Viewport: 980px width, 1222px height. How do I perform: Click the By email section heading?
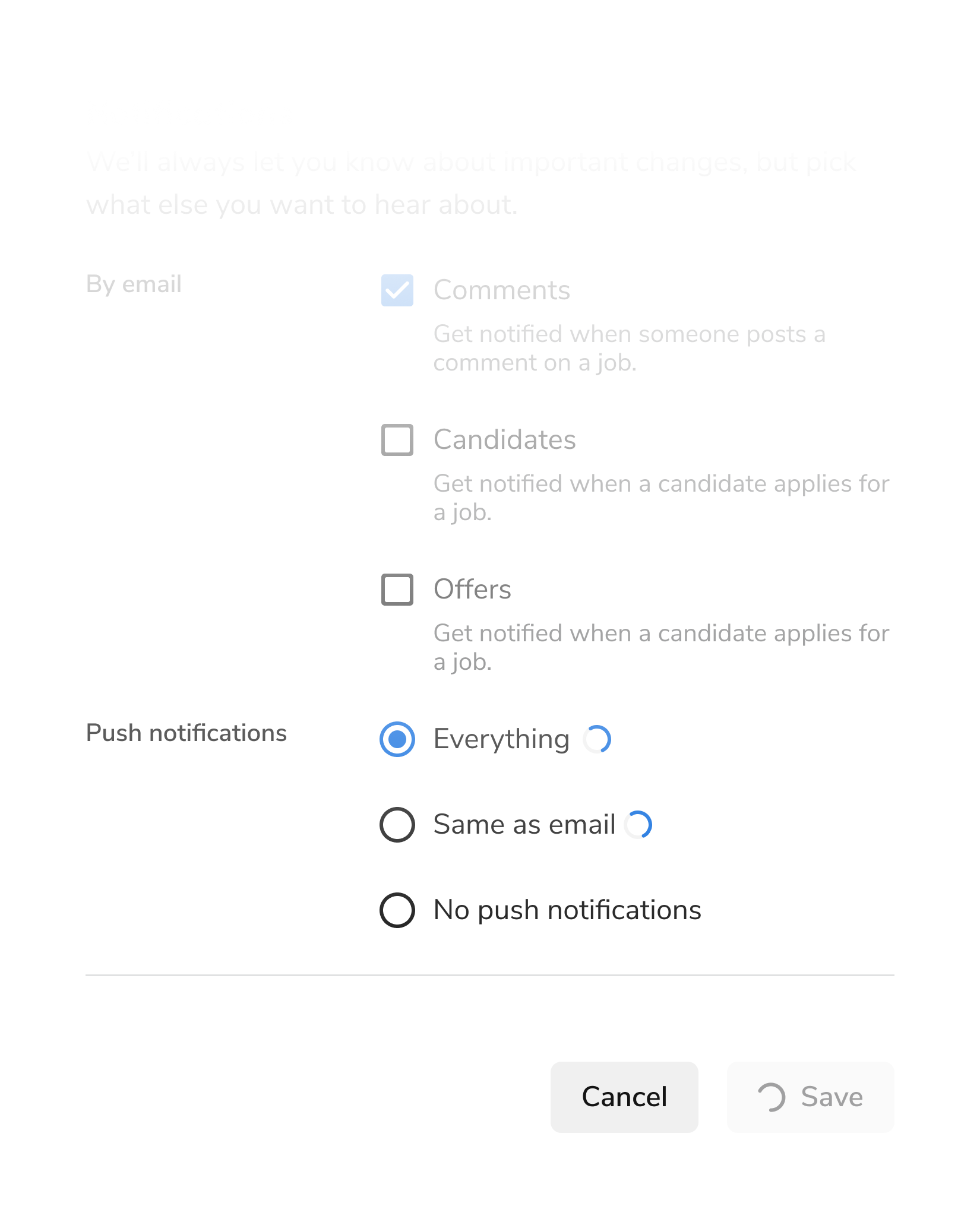(134, 284)
